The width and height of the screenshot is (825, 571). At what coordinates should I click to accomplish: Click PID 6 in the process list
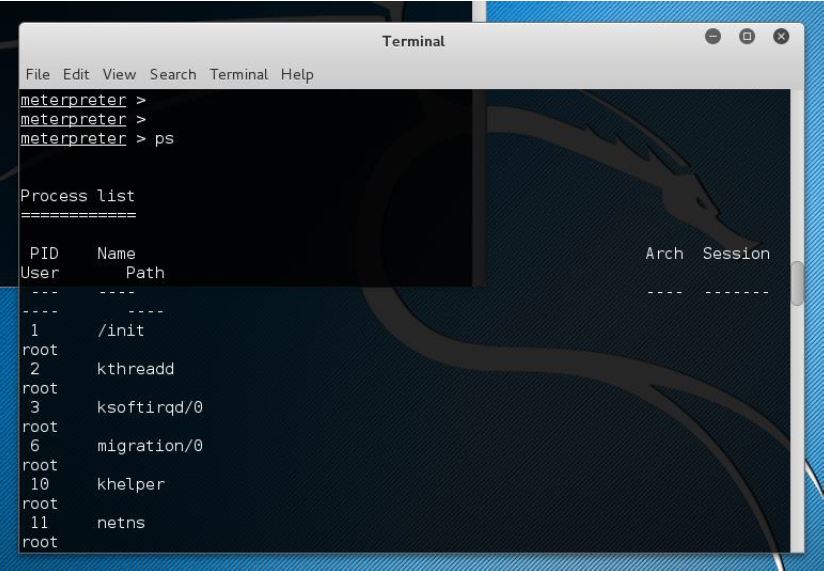pyautogui.click(x=35, y=446)
